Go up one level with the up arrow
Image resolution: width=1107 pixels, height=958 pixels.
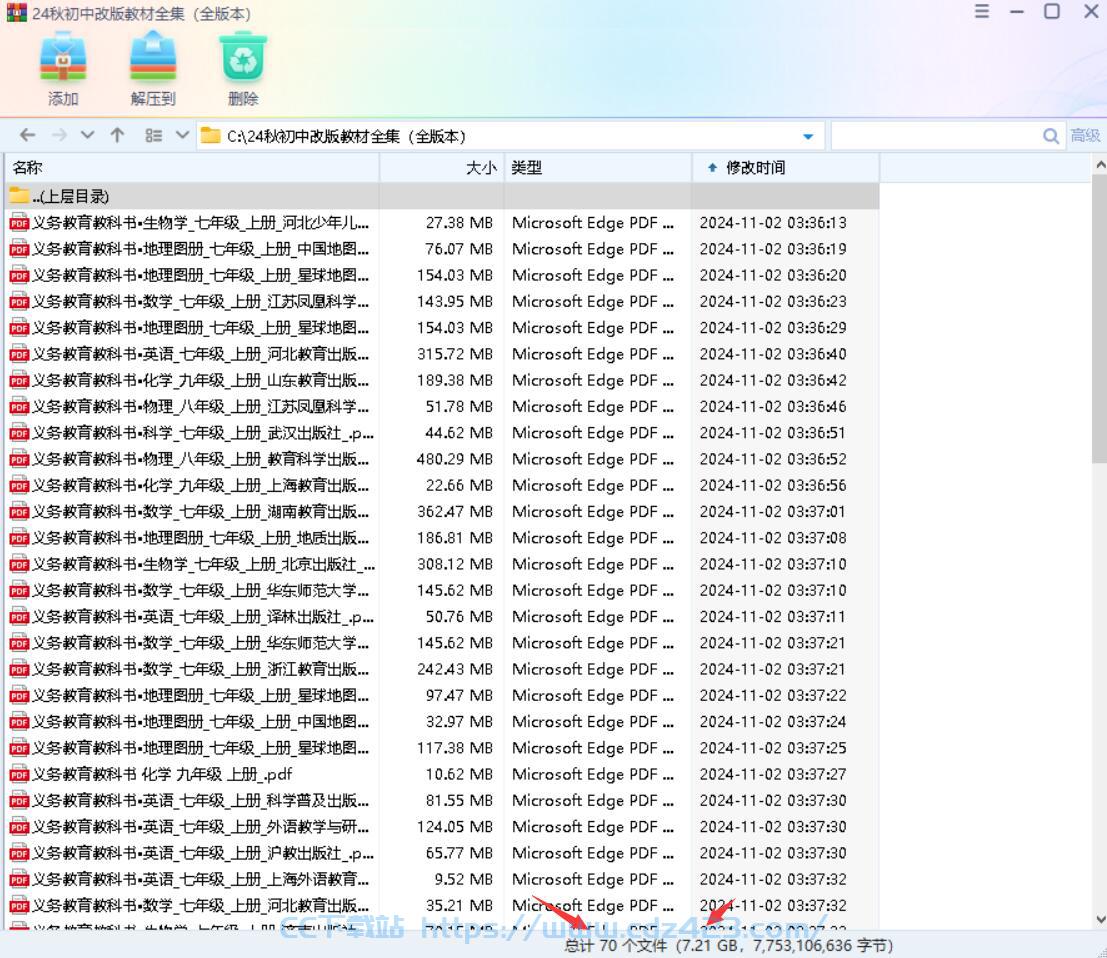coord(117,135)
